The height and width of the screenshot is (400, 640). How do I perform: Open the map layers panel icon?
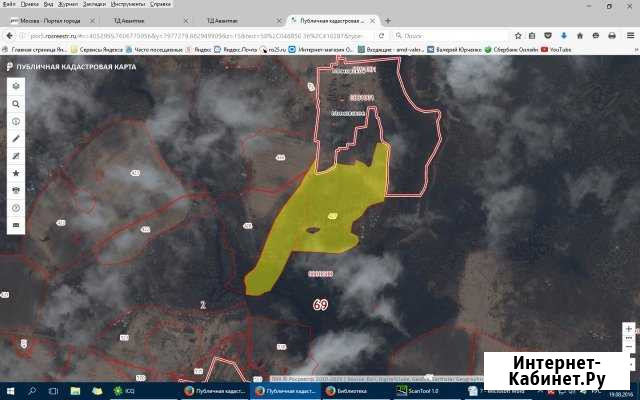(16, 86)
